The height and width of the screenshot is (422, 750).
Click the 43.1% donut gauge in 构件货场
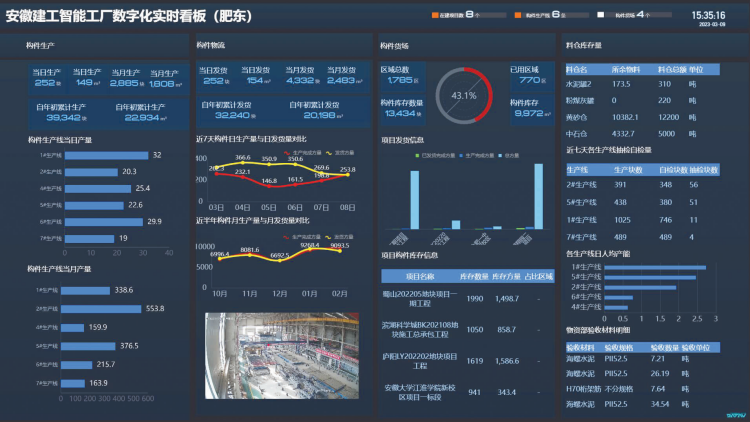464,95
